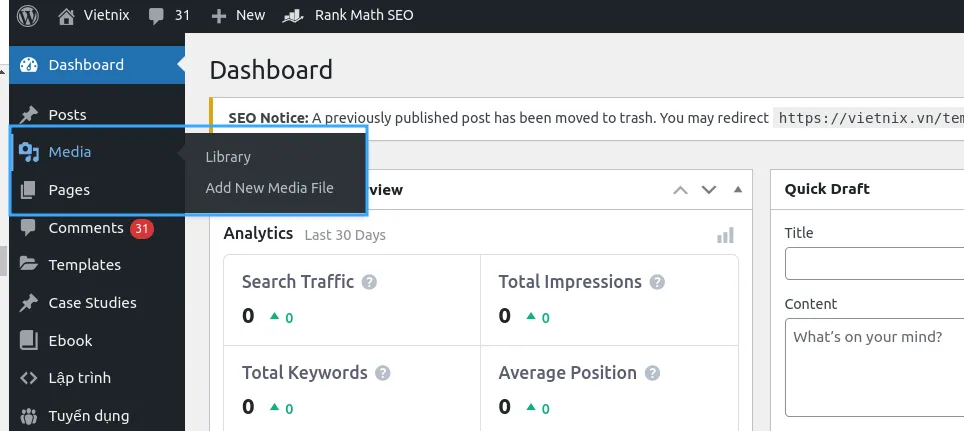Click the help icon beside Average Position

pos(652,373)
